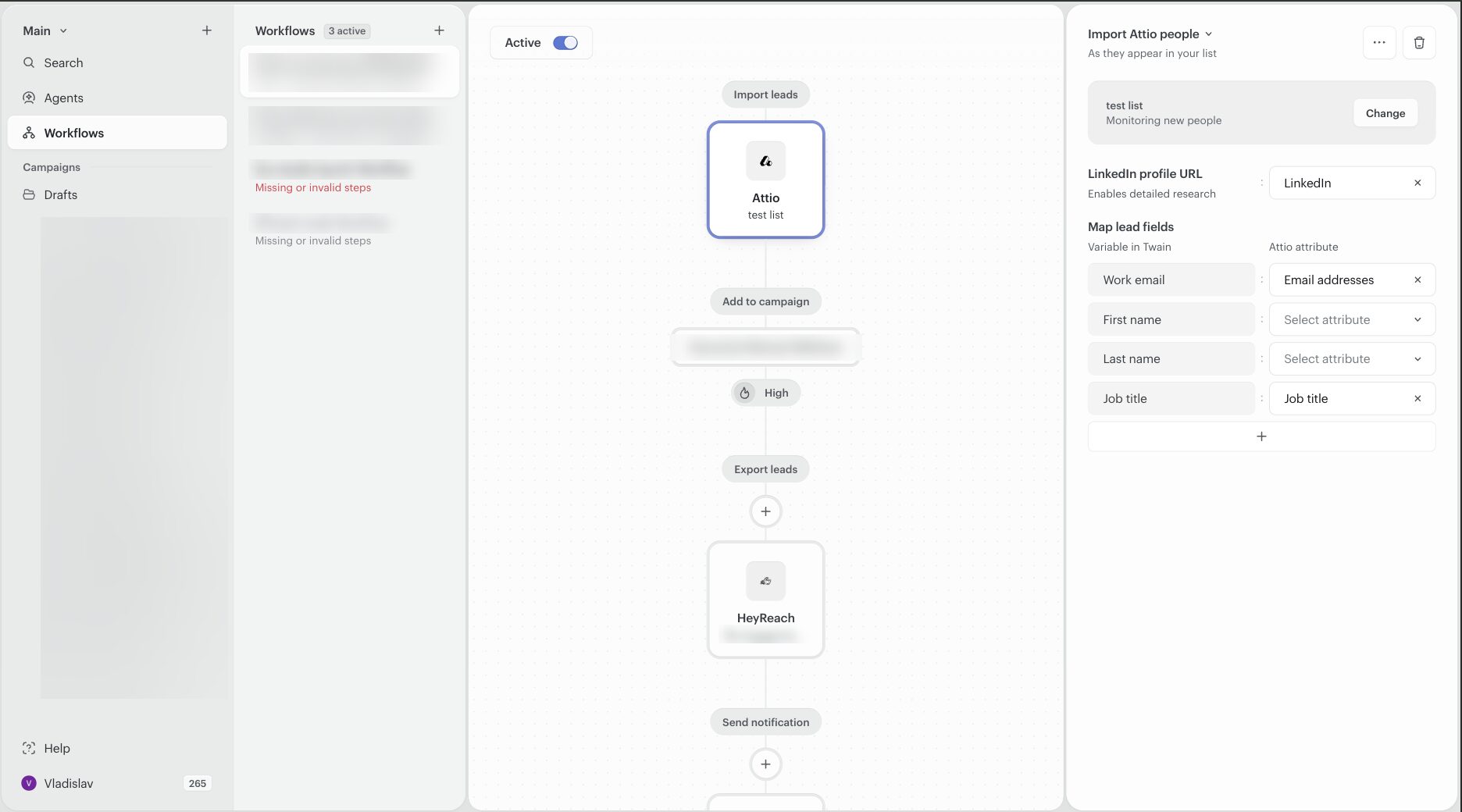Screen dimensions: 1462x812
Task: Click the Import leads label
Action: 765,94
